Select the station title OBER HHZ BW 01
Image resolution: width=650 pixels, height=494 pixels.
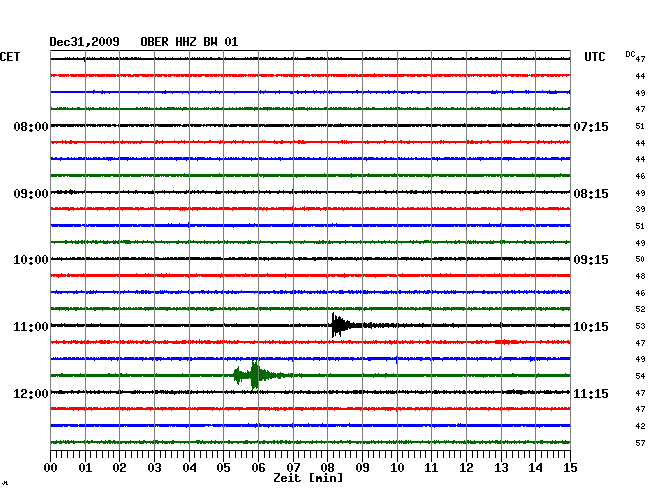189,42
